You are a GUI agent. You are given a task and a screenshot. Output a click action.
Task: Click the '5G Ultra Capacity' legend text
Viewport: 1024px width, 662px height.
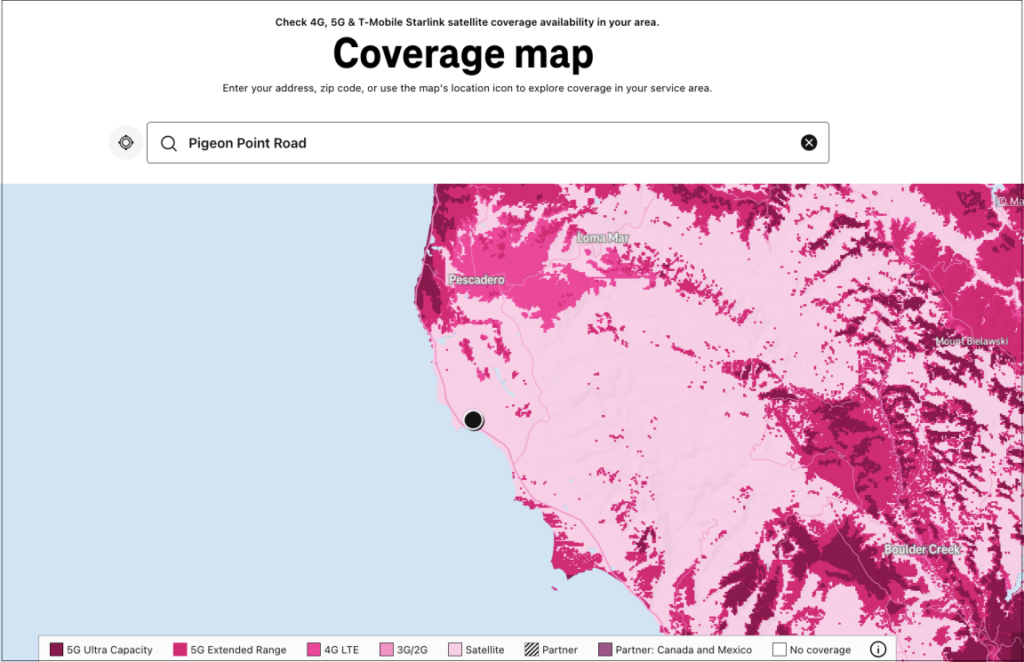pos(110,650)
